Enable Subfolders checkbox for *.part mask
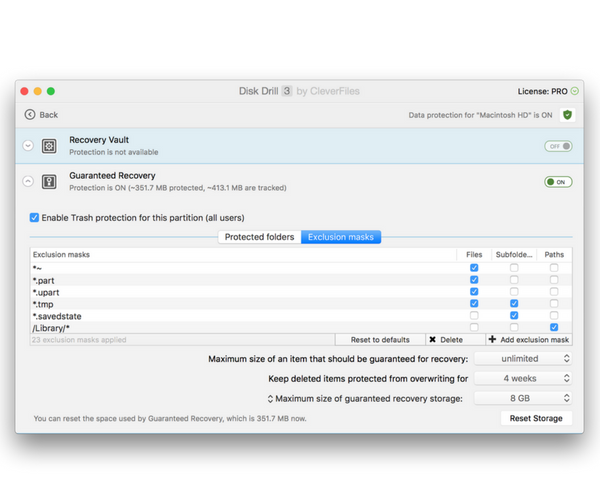 [514, 280]
